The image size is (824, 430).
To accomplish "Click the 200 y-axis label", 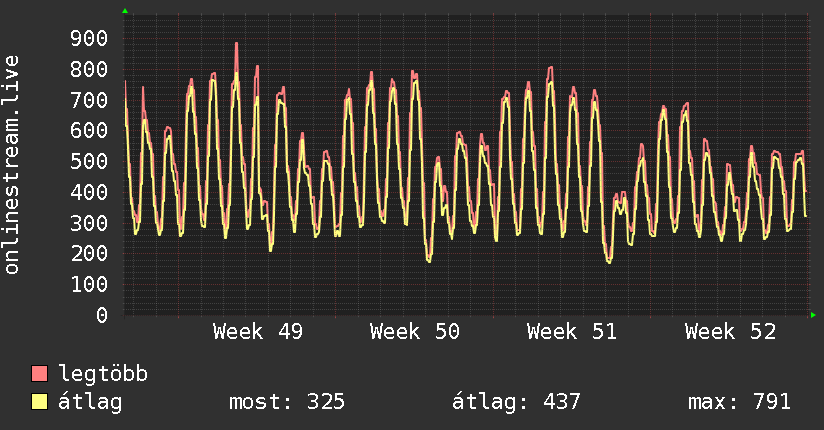I will pyautogui.click(x=89, y=253).
